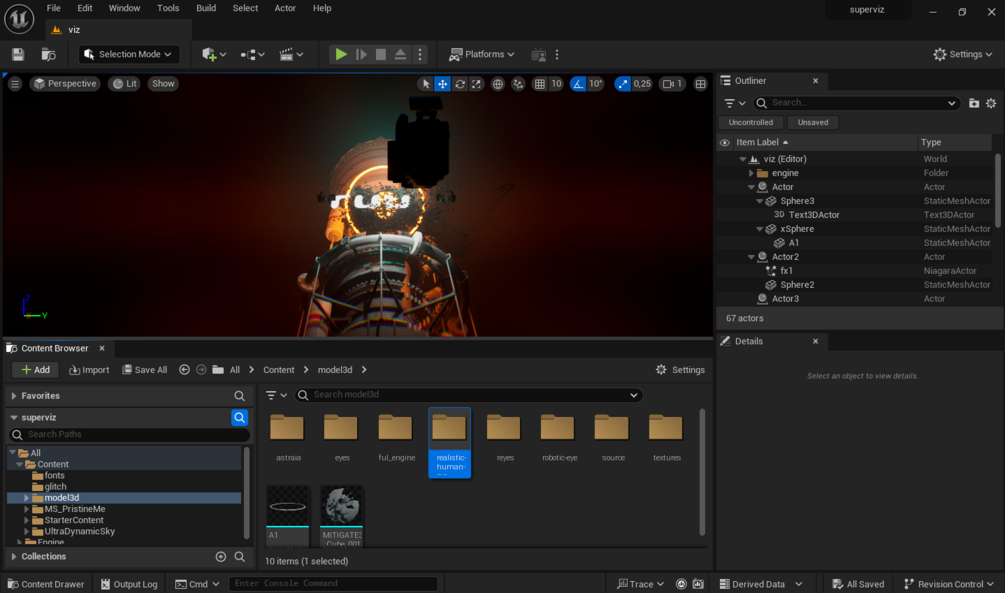Open the Tools menu

coord(168,8)
